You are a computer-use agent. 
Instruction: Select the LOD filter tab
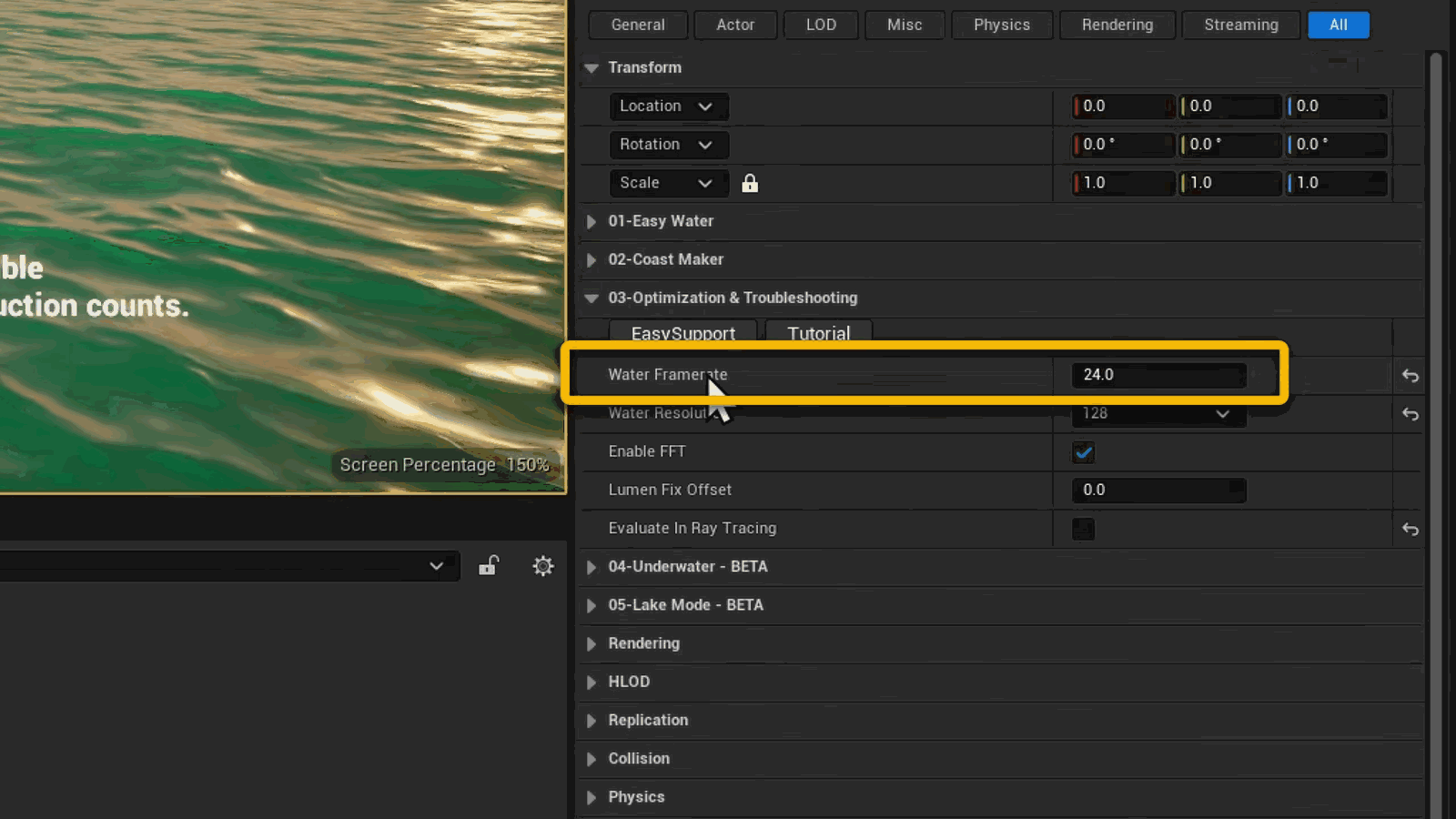coord(821,25)
